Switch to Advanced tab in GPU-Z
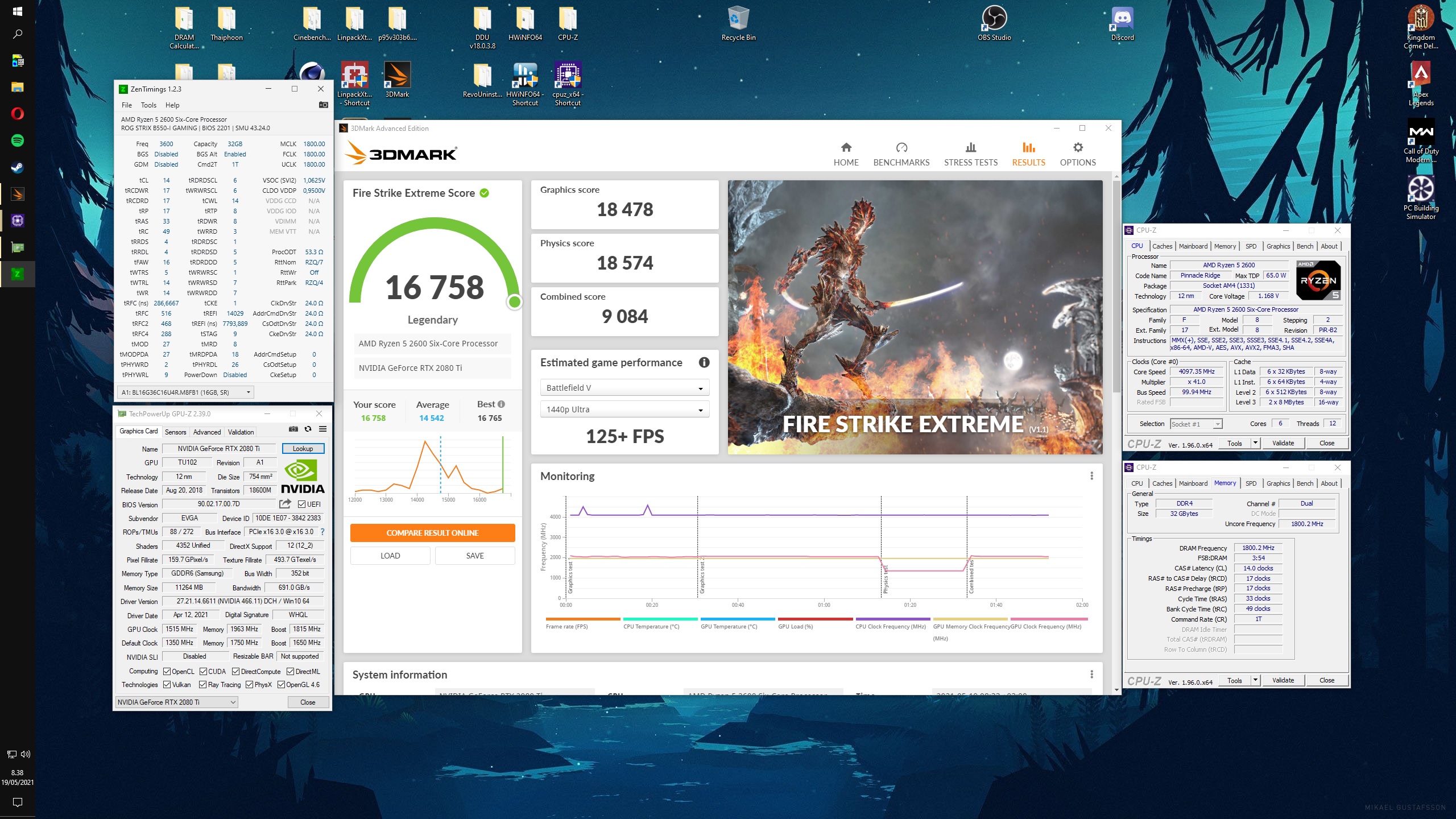 (x=207, y=432)
